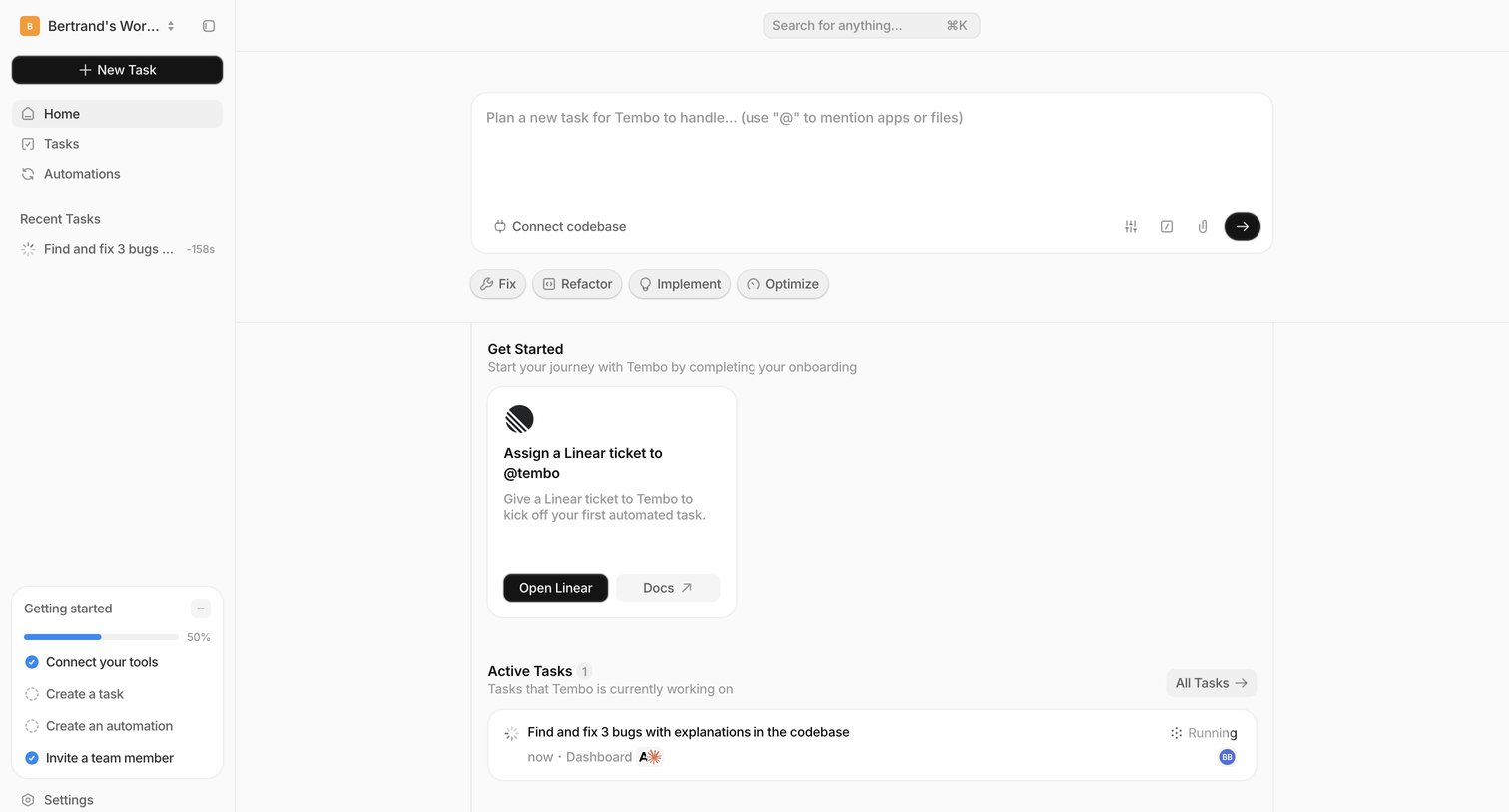Select the Fix preset chip
Screen dimensions: 1509x812
click(498, 284)
